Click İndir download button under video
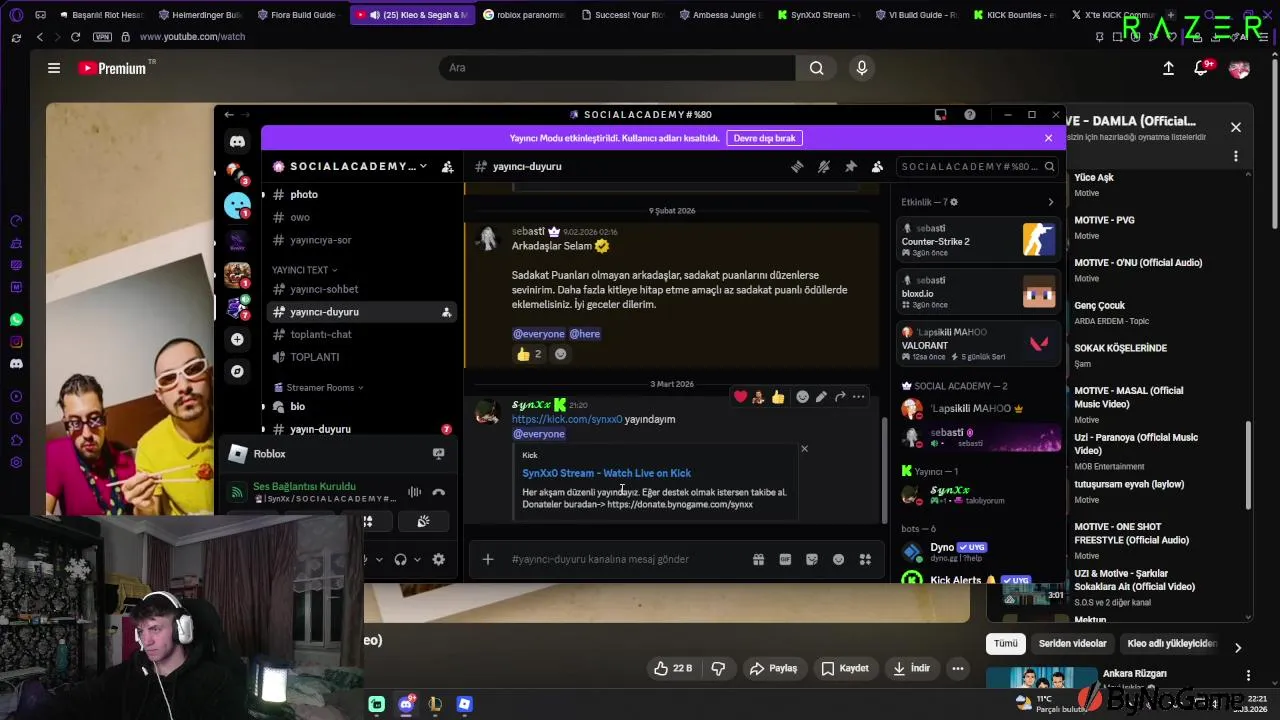This screenshot has height=720, width=1280. coord(912,668)
